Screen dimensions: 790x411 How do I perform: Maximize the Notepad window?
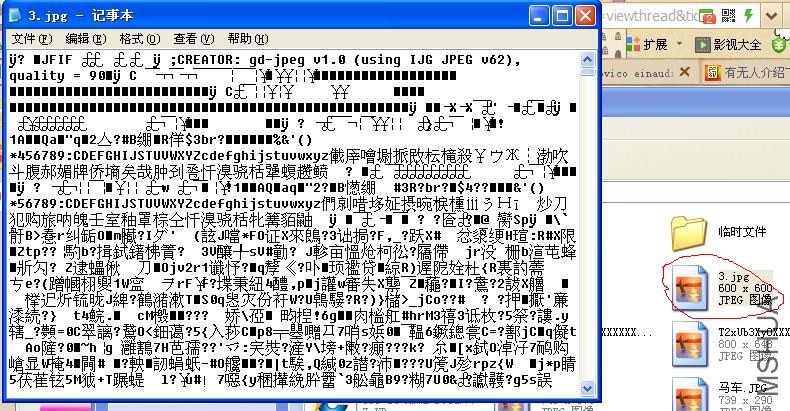562,15
